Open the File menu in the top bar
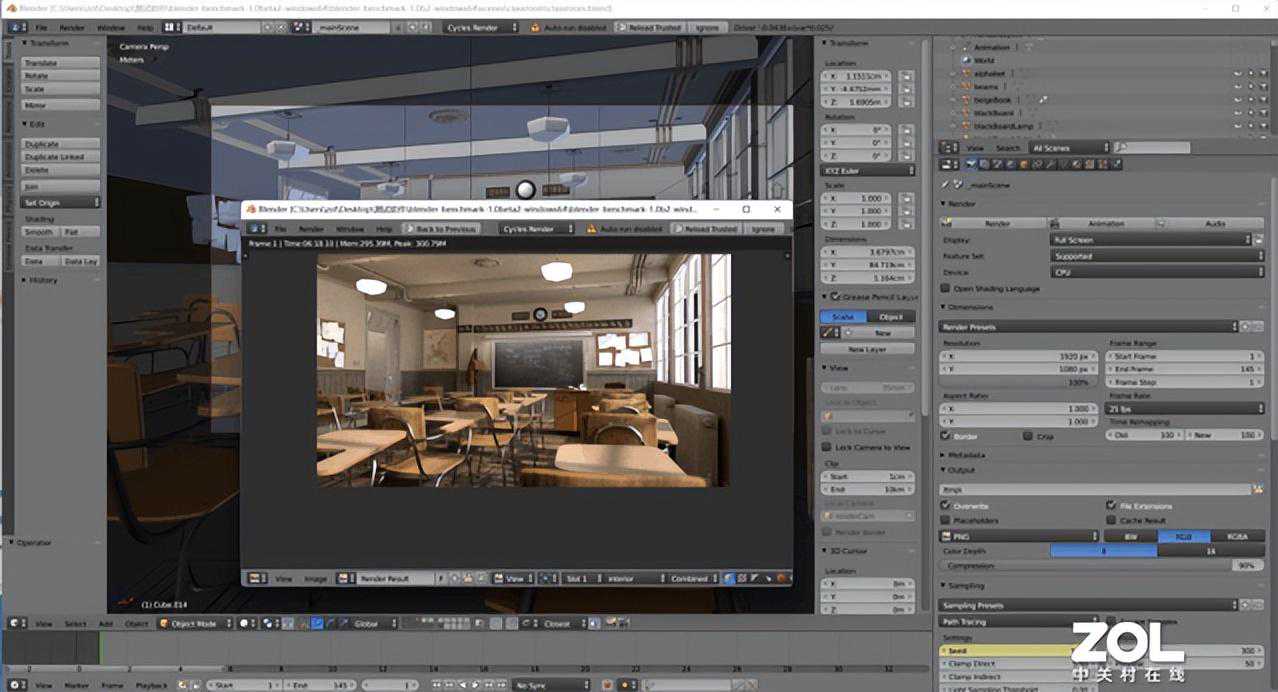 [41, 28]
